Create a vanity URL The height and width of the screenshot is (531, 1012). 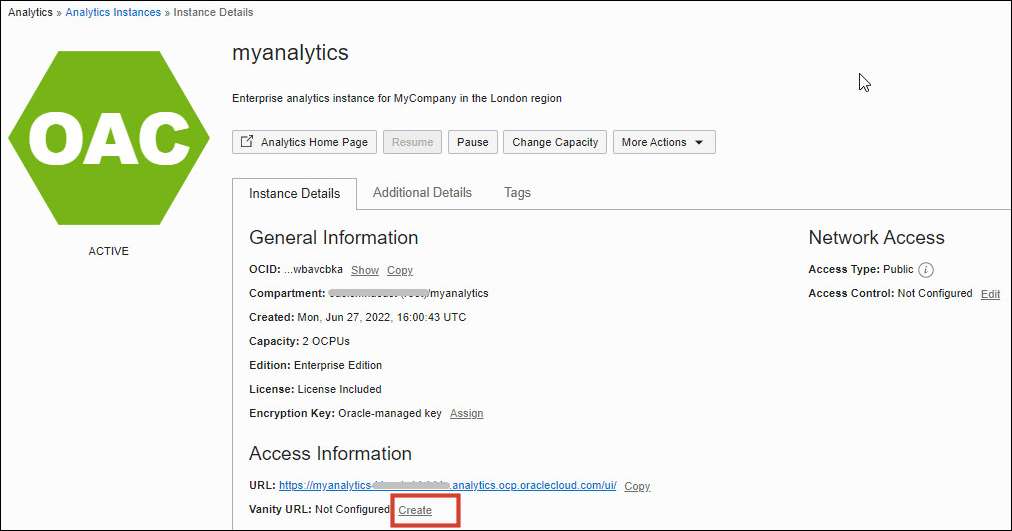tap(415, 510)
